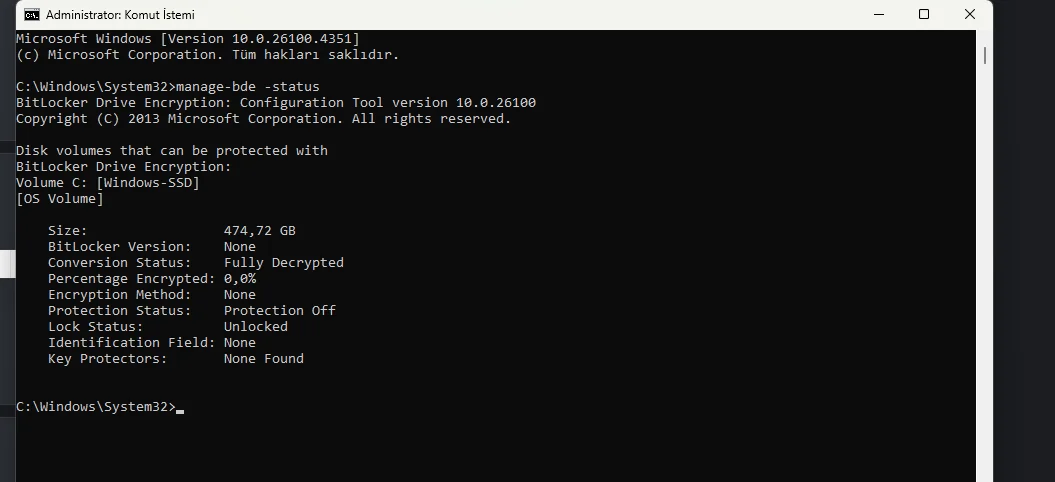Close the Administrator Komut İstemi window
Viewport: 1055px width, 482px height.
pyautogui.click(x=970, y=15)
